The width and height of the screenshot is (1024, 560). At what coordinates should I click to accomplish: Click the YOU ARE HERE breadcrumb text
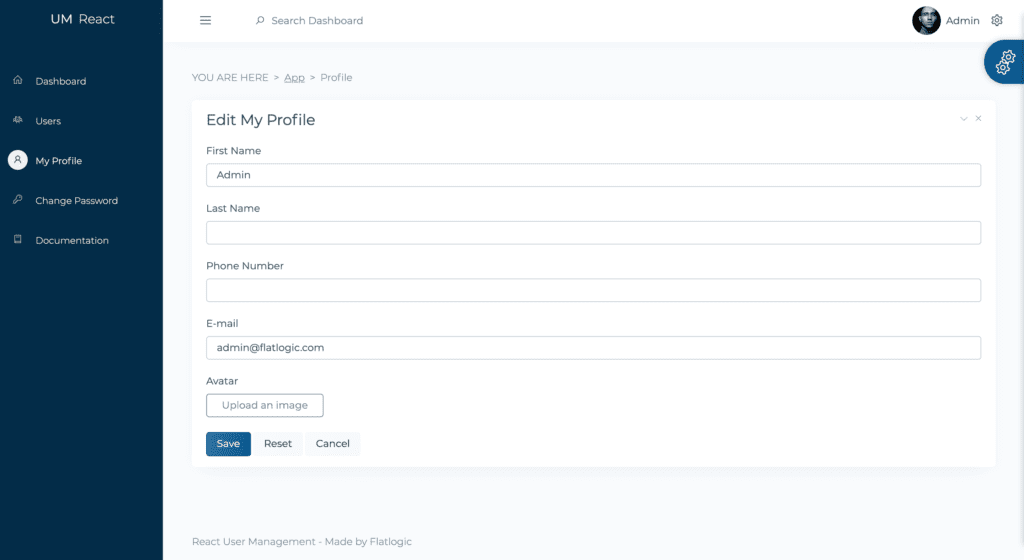230,77
